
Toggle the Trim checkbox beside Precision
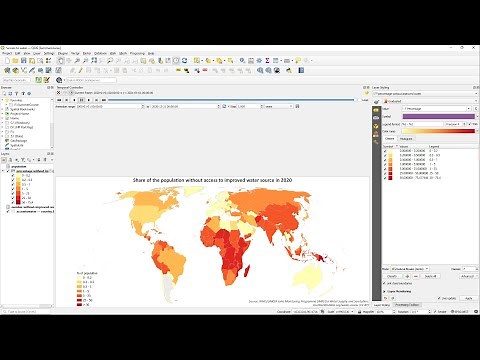click(470, 124)
